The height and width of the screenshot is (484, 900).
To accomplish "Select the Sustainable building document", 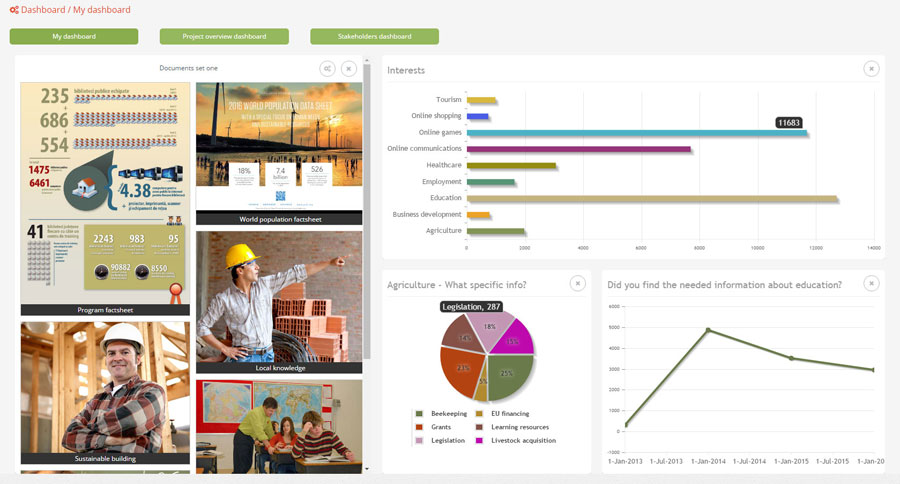I will pos(105,388).
